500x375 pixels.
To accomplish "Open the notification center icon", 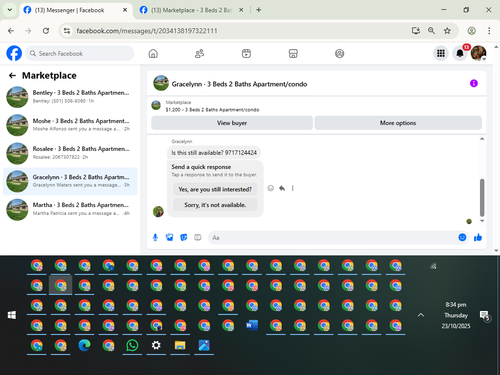I will 484,315.
